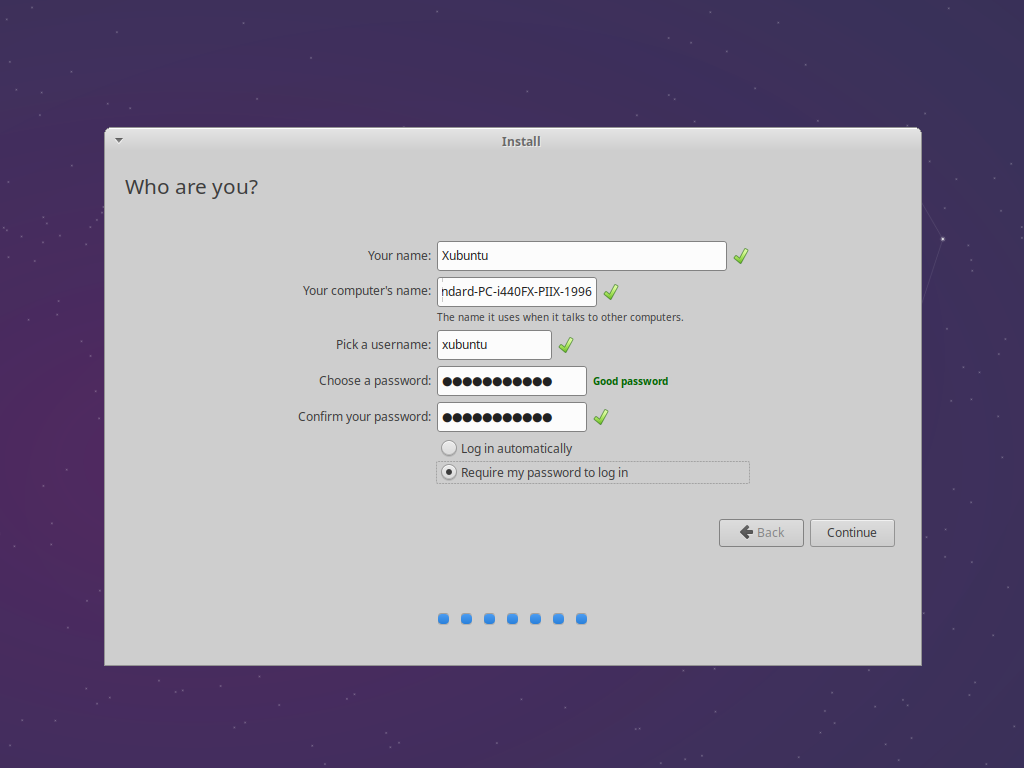Click the checkmark next to the computer's name

point(610,291)
